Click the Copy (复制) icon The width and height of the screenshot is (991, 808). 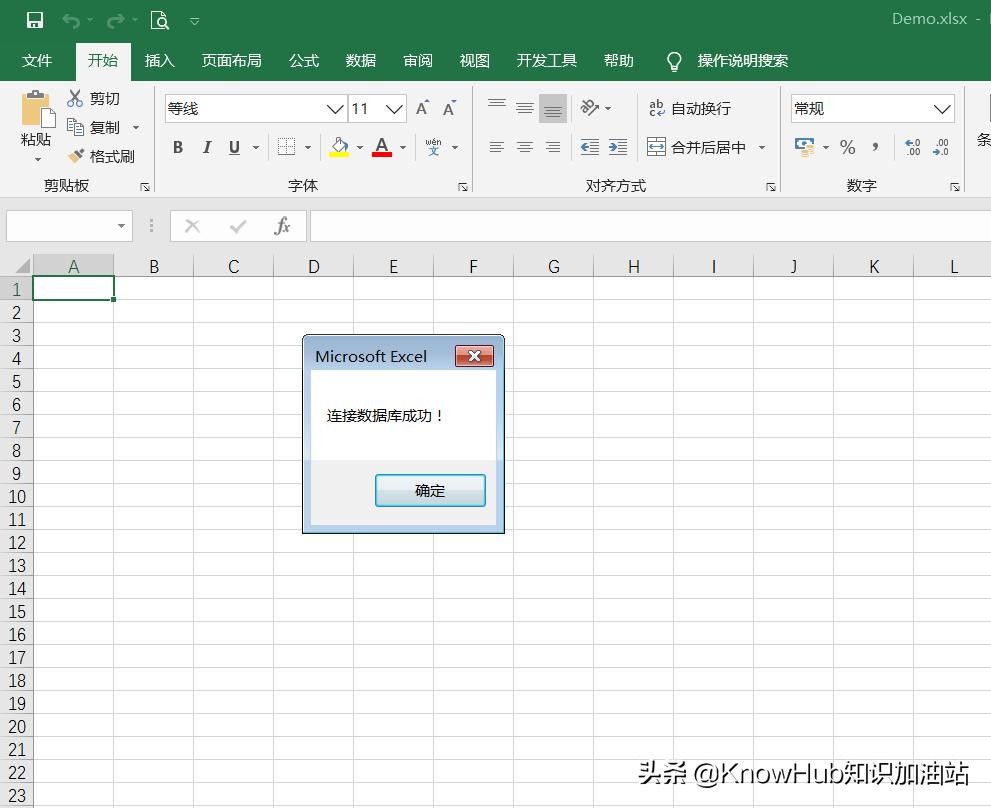pos(75,127)
